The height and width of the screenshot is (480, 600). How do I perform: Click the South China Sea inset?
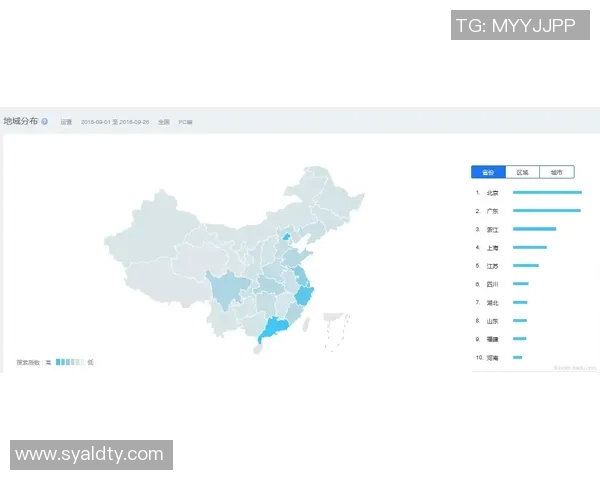[336, 332]
